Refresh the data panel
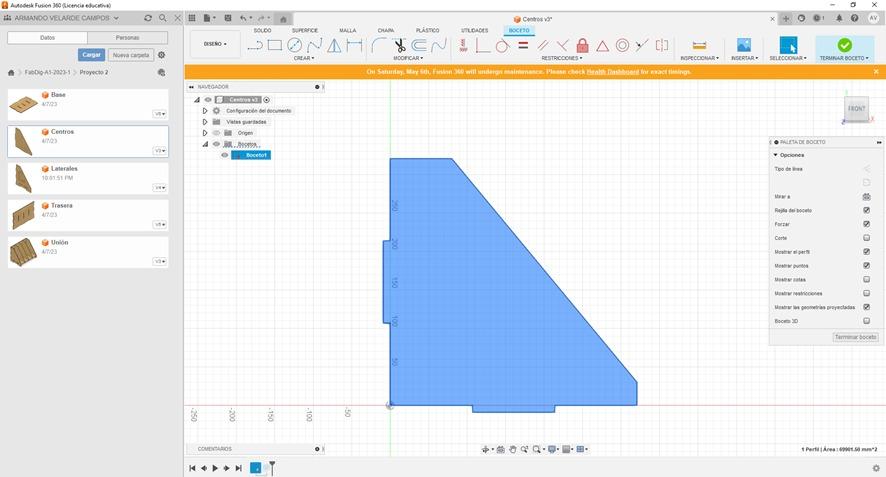The image size is (886, 477). click(148, 18)
